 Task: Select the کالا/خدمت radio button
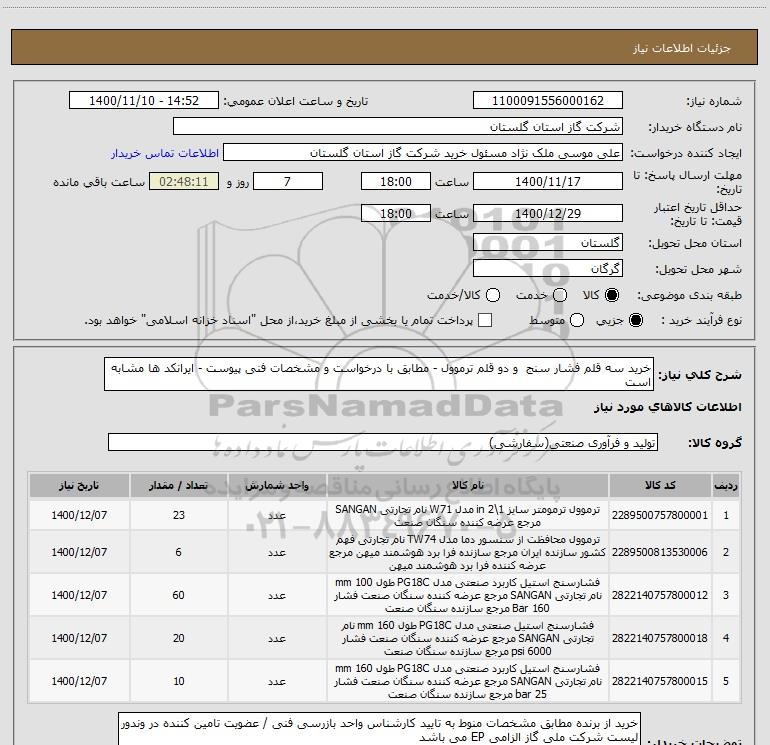coord(493,295)
